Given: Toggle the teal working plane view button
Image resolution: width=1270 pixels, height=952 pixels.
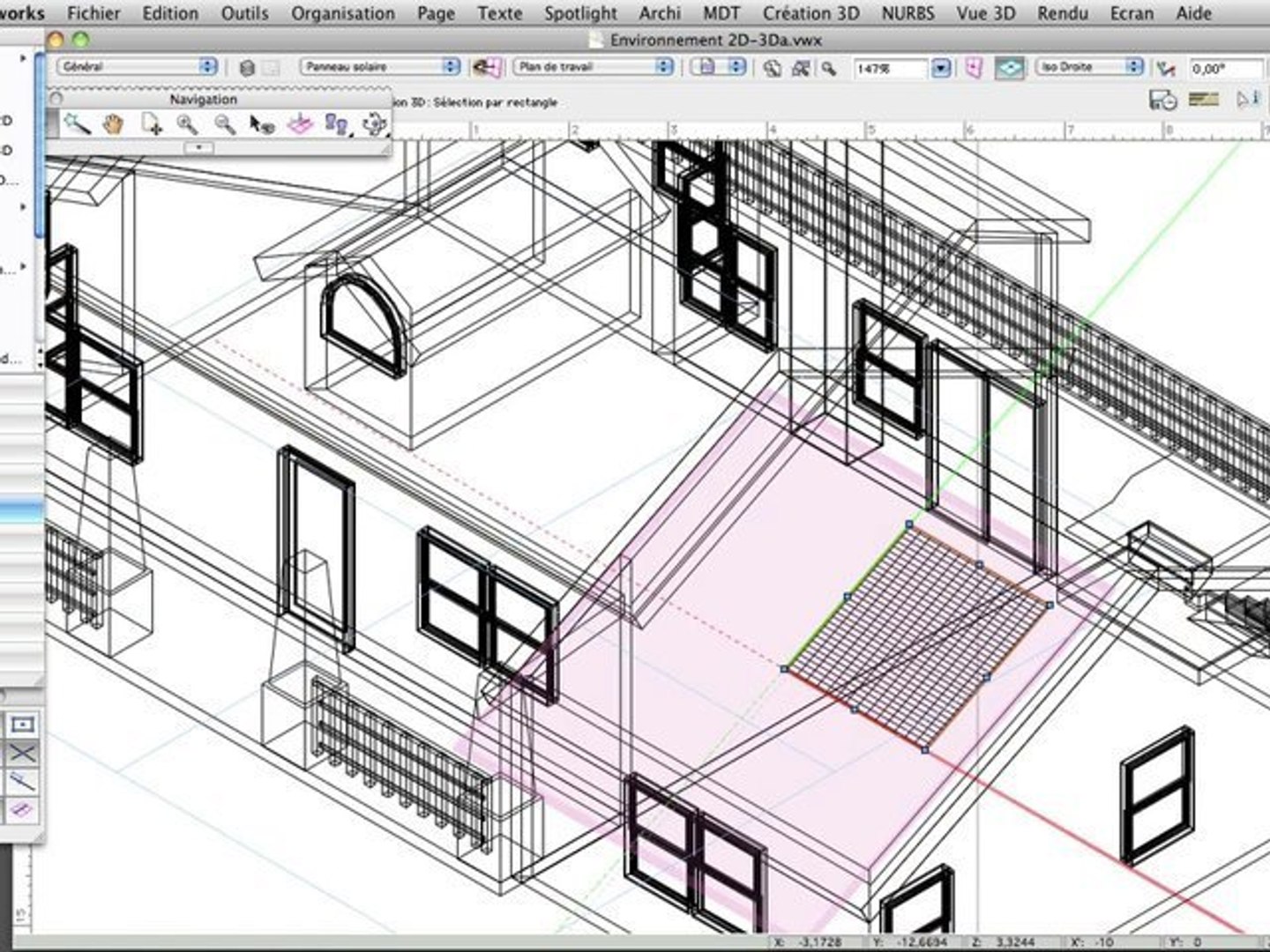Looking at the screenshot, I should (1011, 68).
